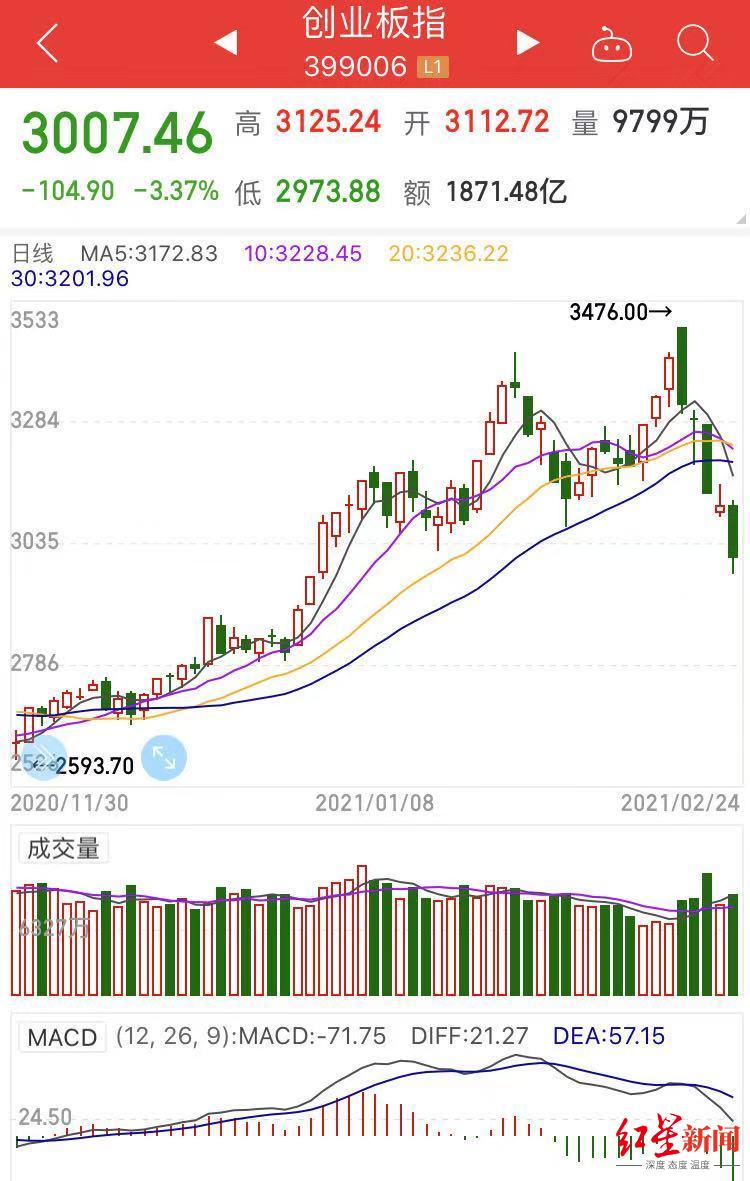Tap the percent change -3.37%
Screen dimensions: 750x1181
click(x=176, y=191)
